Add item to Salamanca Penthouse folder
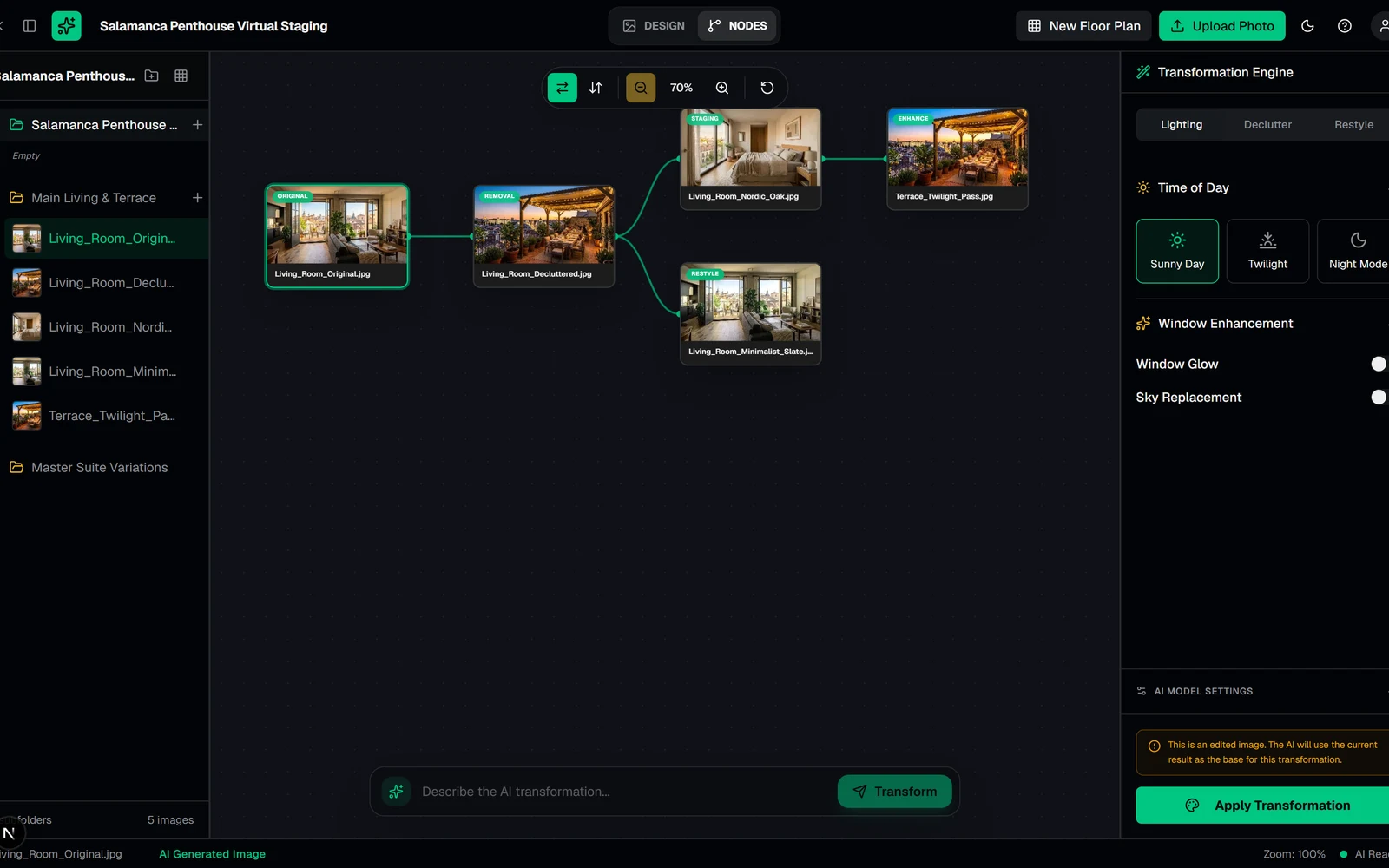Image resolution: width=1389 pixels, height=868 pixels. [198, 125]
